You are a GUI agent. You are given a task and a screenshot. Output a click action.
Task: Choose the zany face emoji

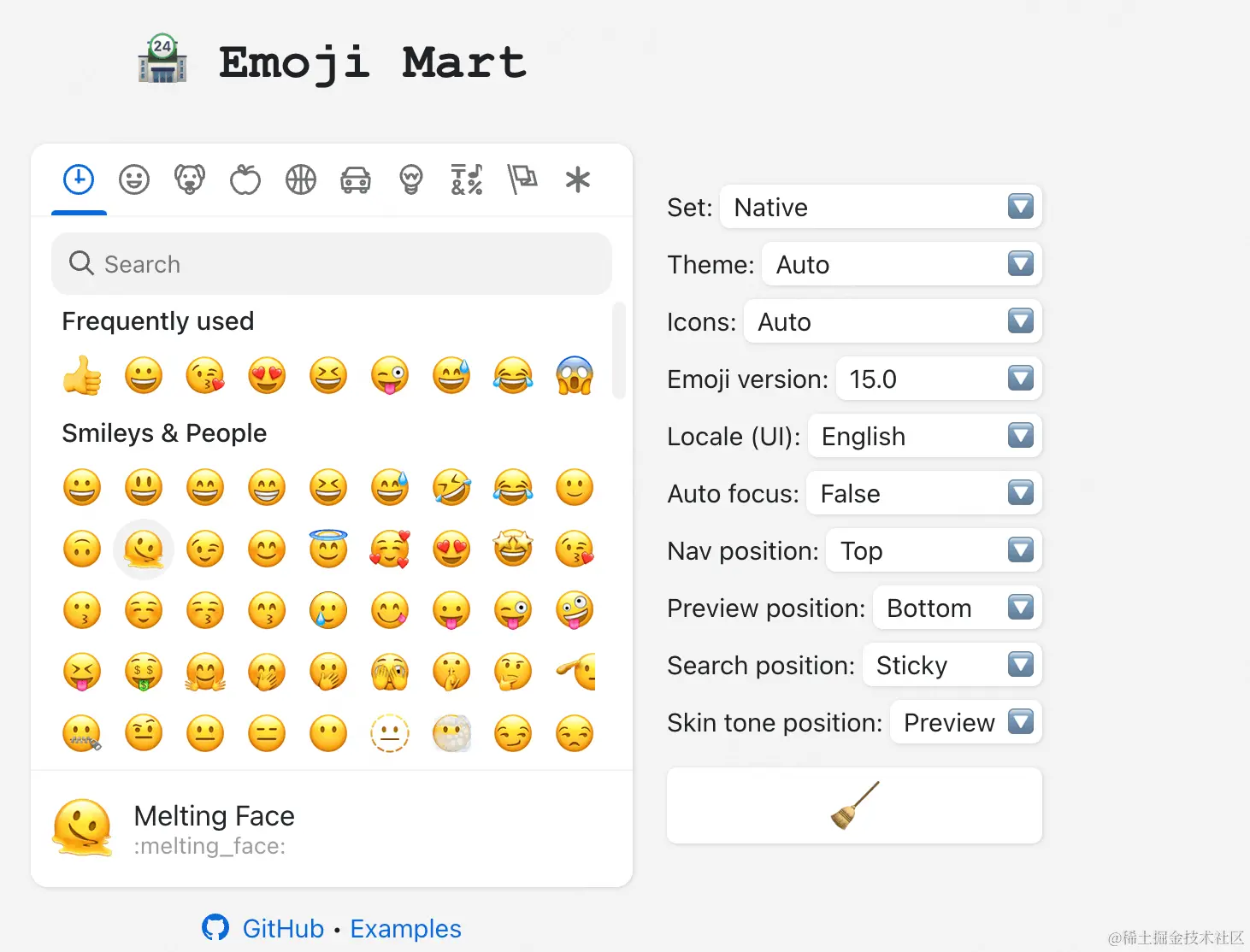(x=575, y=611)
